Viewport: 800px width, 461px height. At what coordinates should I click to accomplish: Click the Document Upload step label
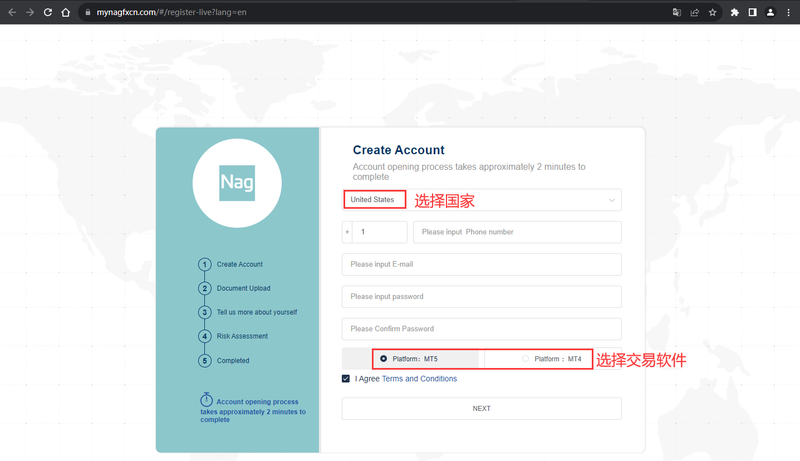(x=243, y=288)
